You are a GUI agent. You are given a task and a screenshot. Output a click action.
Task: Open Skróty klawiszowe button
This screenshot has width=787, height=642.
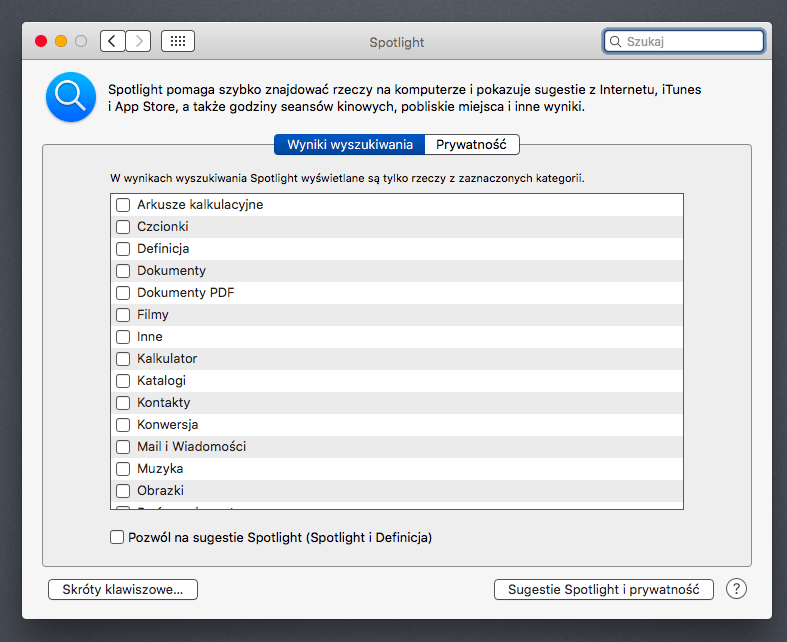point(123,590)
